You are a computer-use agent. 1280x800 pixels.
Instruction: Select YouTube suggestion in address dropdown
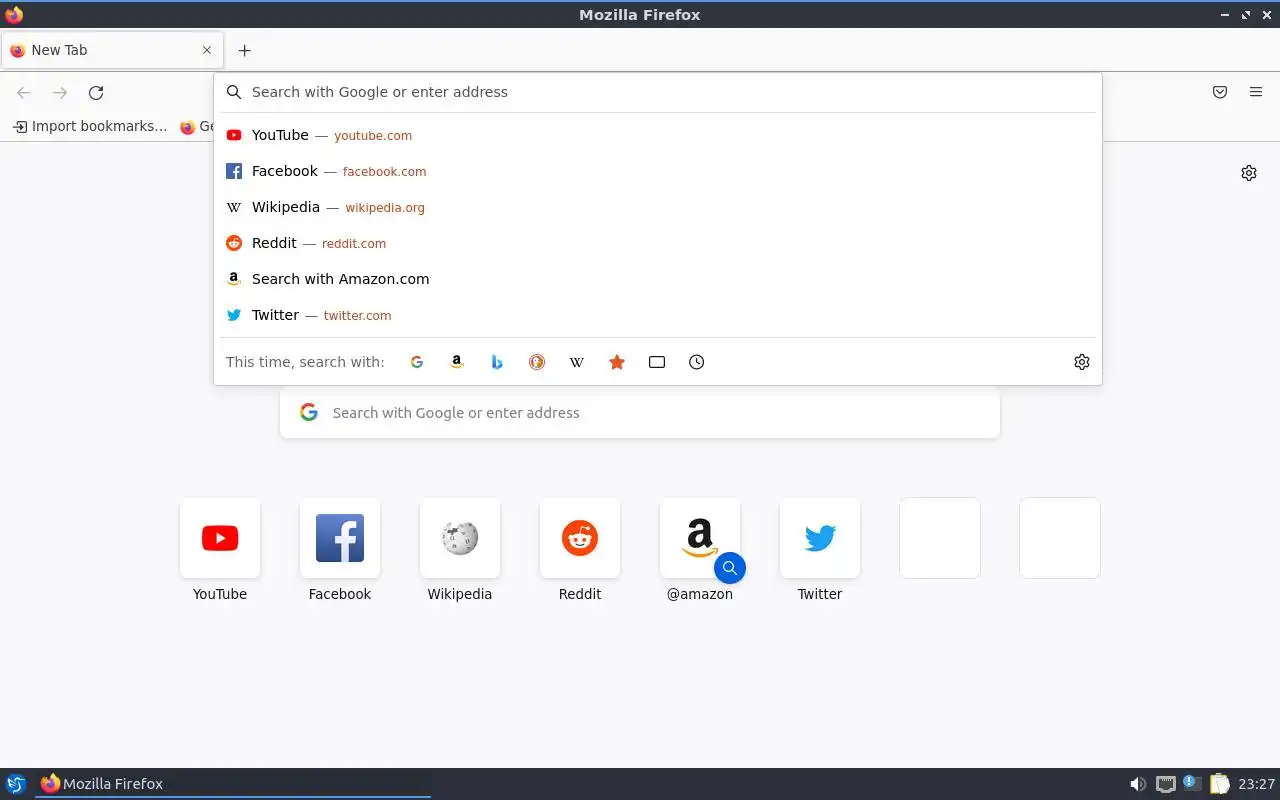[658, 135]
